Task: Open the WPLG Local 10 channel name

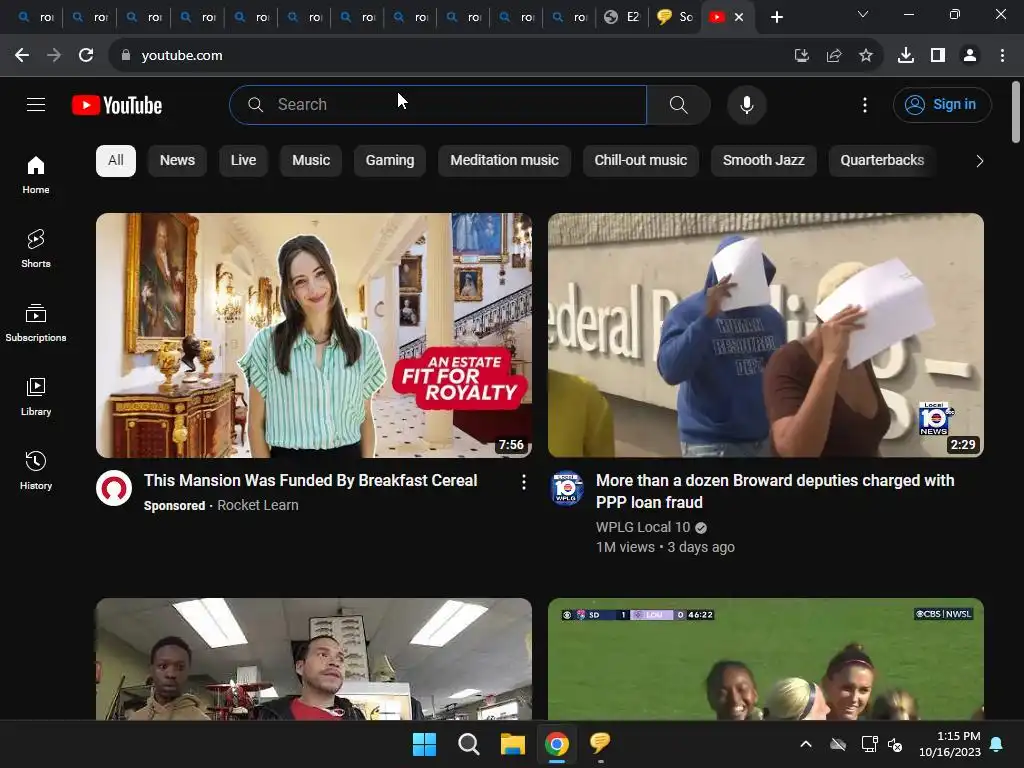Action: 643,527
